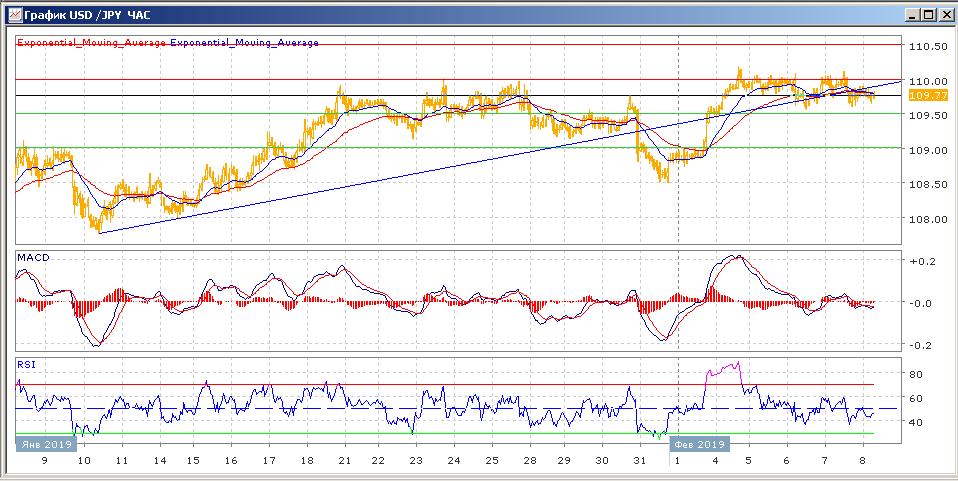Viewport: 958px width, 481px height.
Task: Select date 14 on the time axis
Action: (160, 461)
